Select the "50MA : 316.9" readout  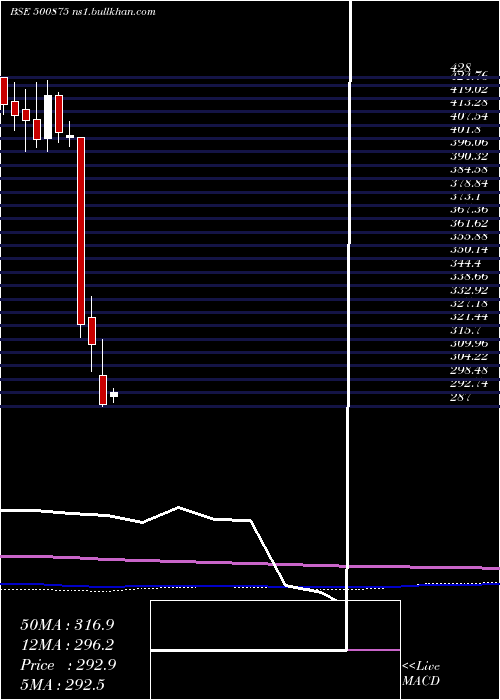(67, 625)
